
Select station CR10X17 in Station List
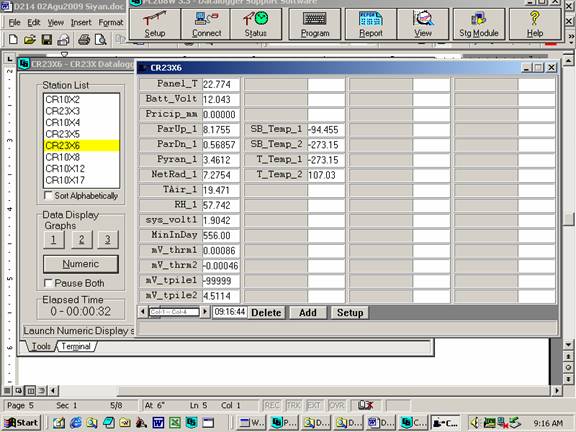[81, 180]
